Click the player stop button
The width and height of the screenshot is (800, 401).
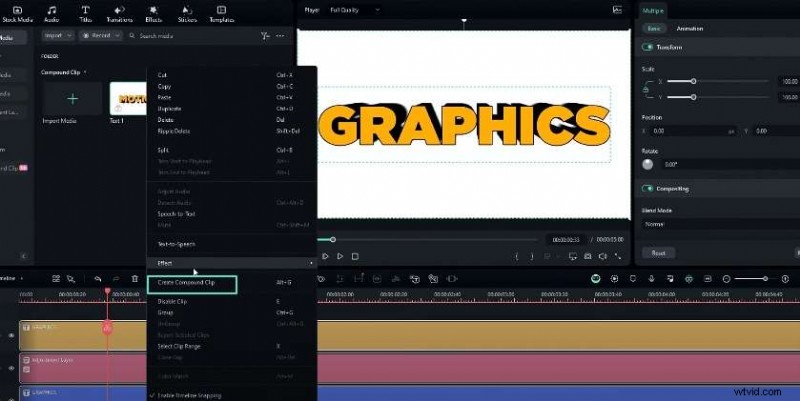[355, 256]
